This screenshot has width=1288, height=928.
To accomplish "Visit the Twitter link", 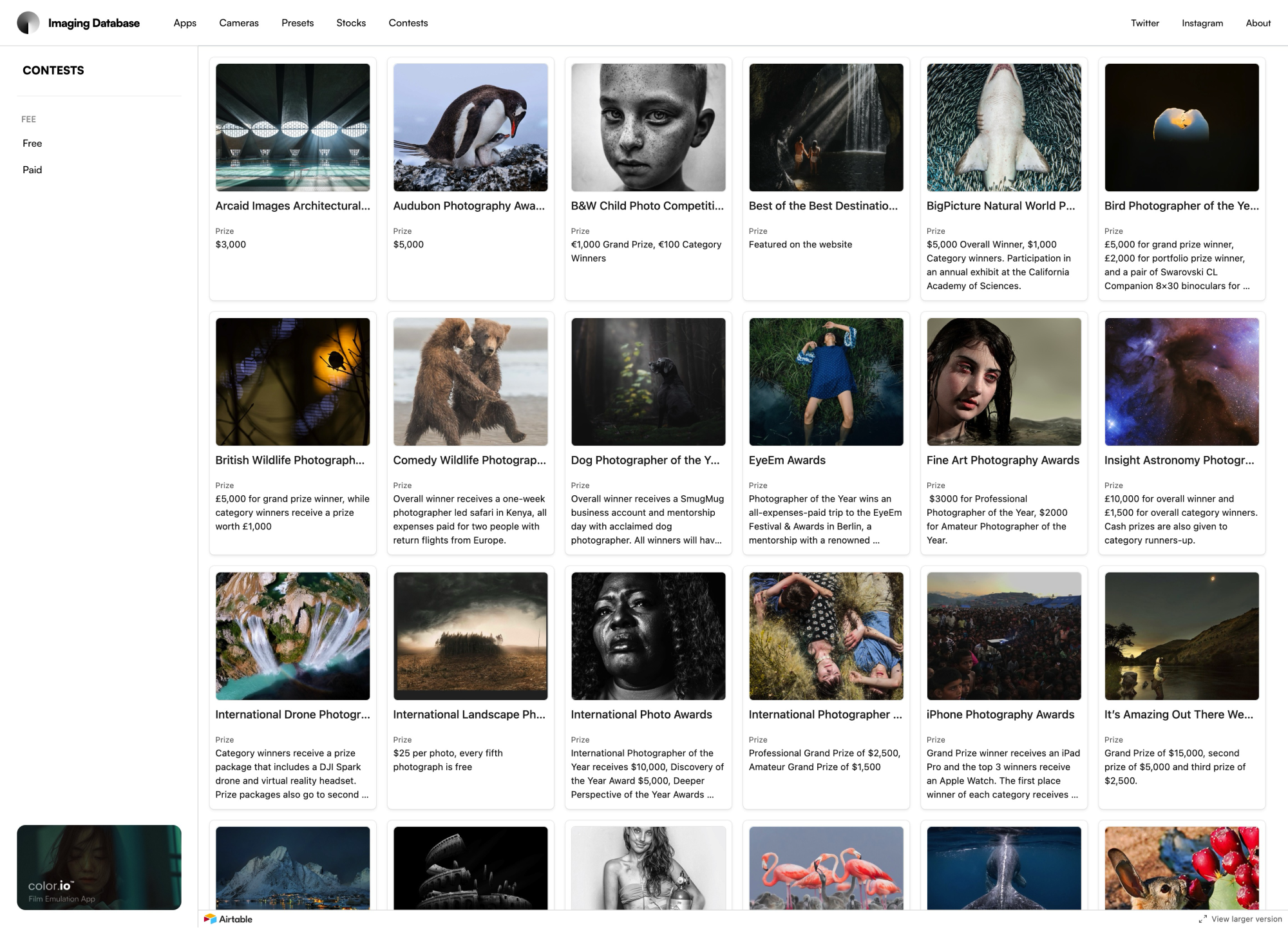I will tap(1145, 23).
